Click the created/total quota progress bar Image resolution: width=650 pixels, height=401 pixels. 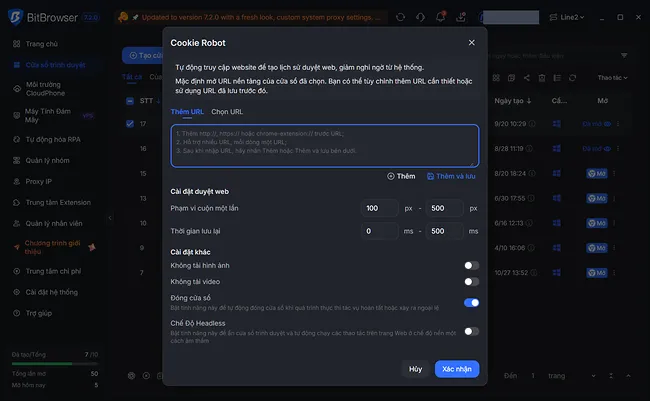[x=55, y=364]
